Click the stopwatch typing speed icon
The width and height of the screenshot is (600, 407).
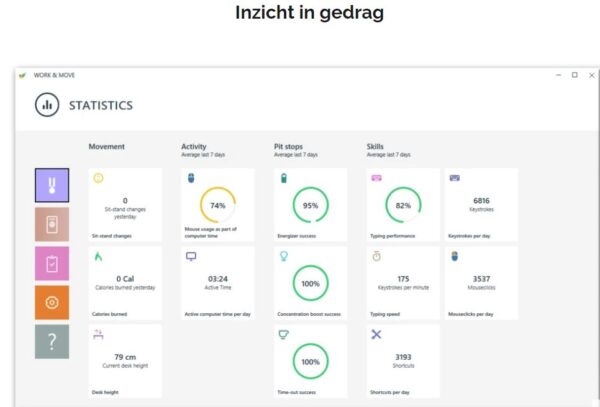377,256
